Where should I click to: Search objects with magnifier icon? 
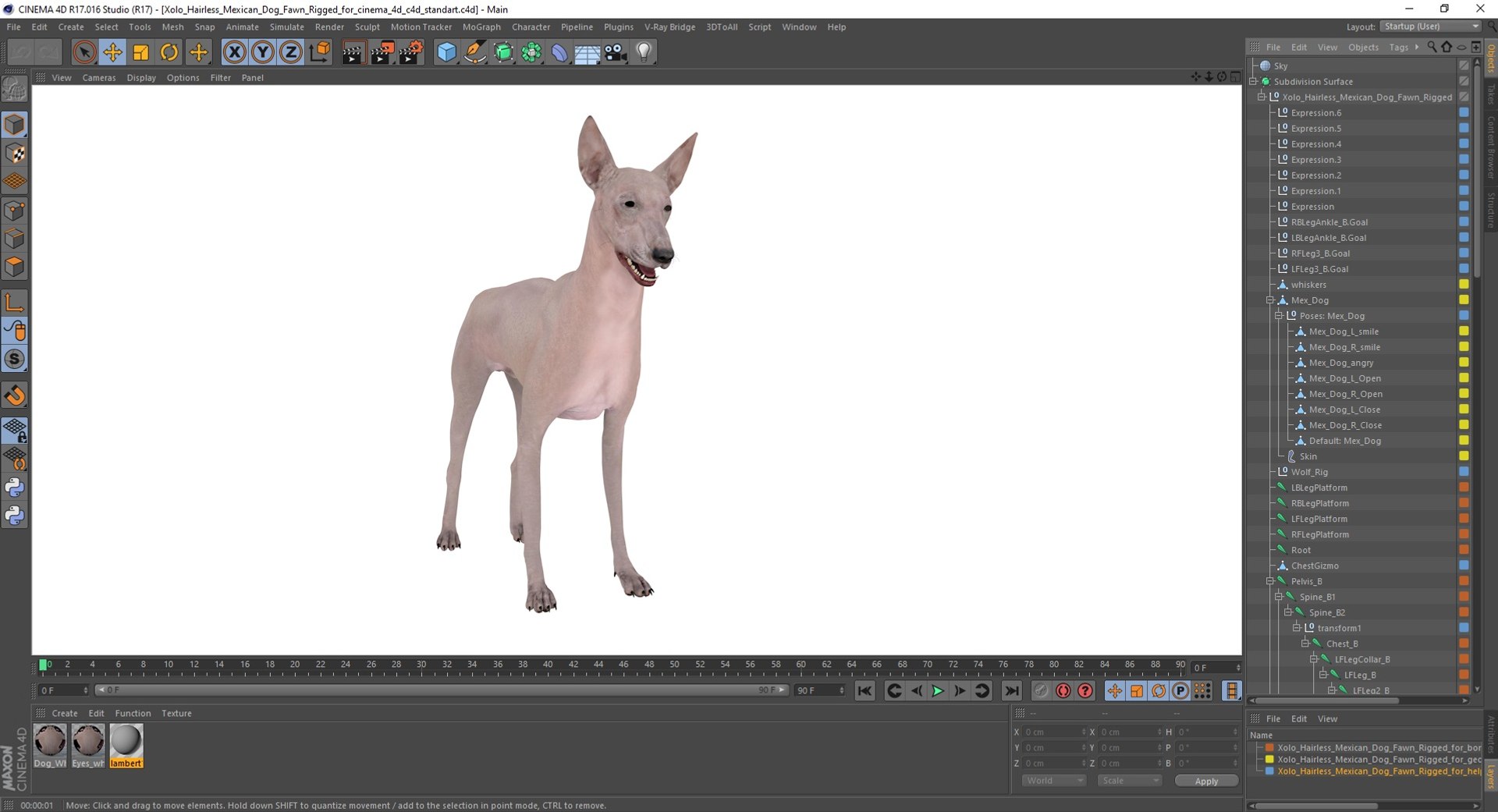[1432, 48]
